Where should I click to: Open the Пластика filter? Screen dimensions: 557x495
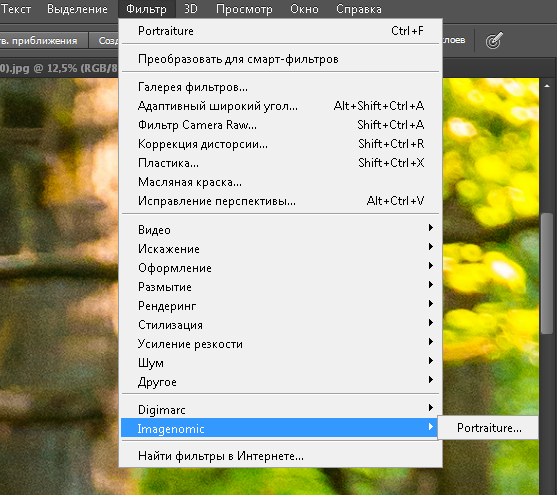[281, 163]
